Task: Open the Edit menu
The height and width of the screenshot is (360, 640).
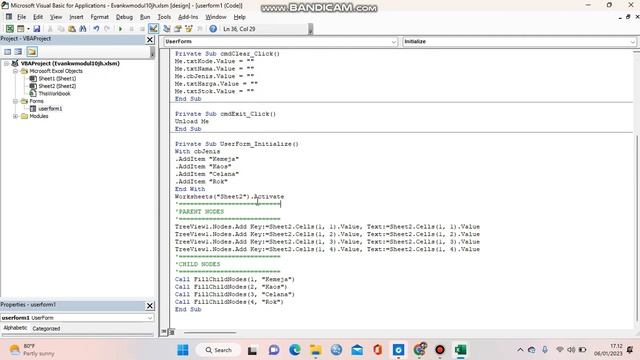Action: 38,17
